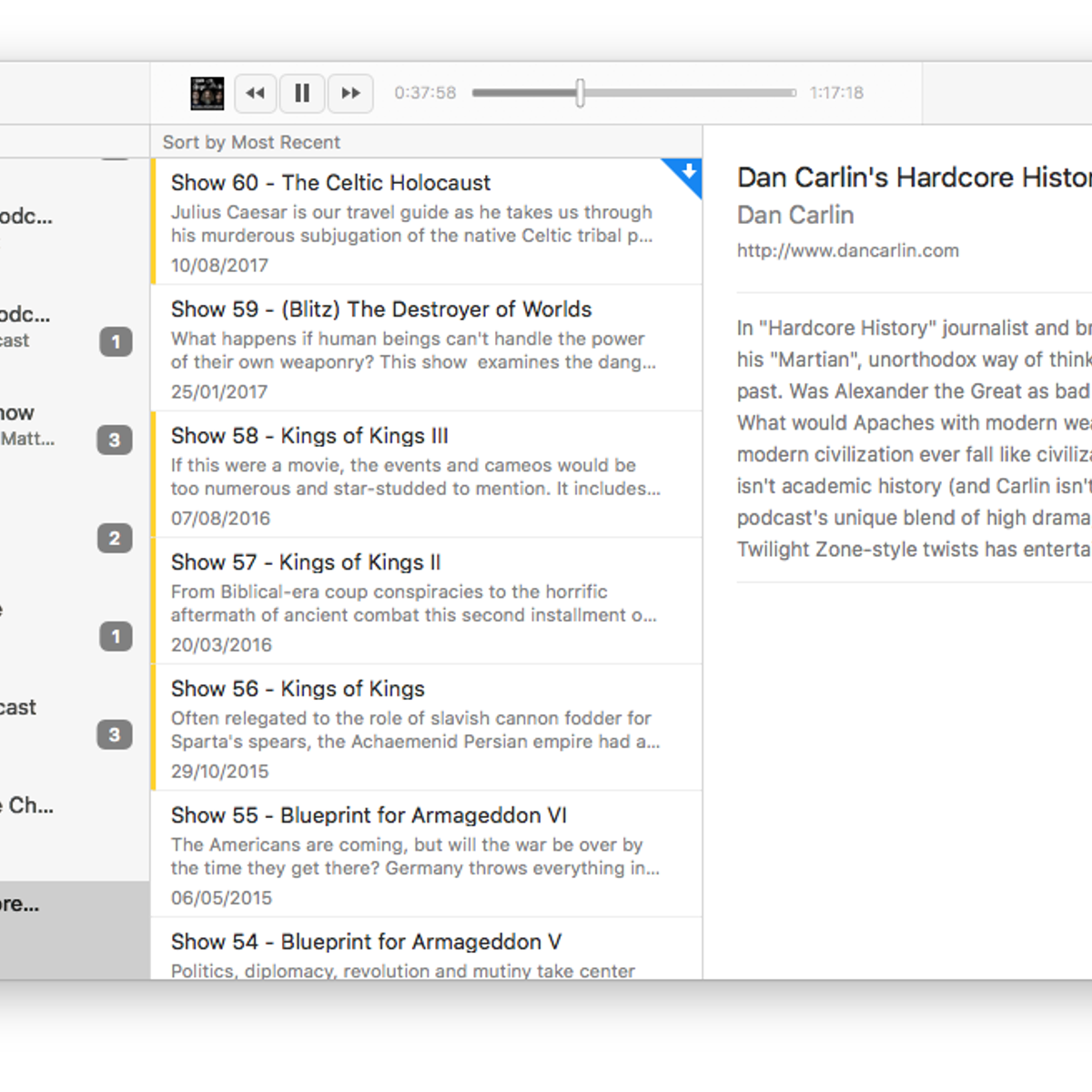Screen dimensions: 1092x1092
Task: Select Show 54 - Blueprint for Armageddon V
Action: (427, 949)
